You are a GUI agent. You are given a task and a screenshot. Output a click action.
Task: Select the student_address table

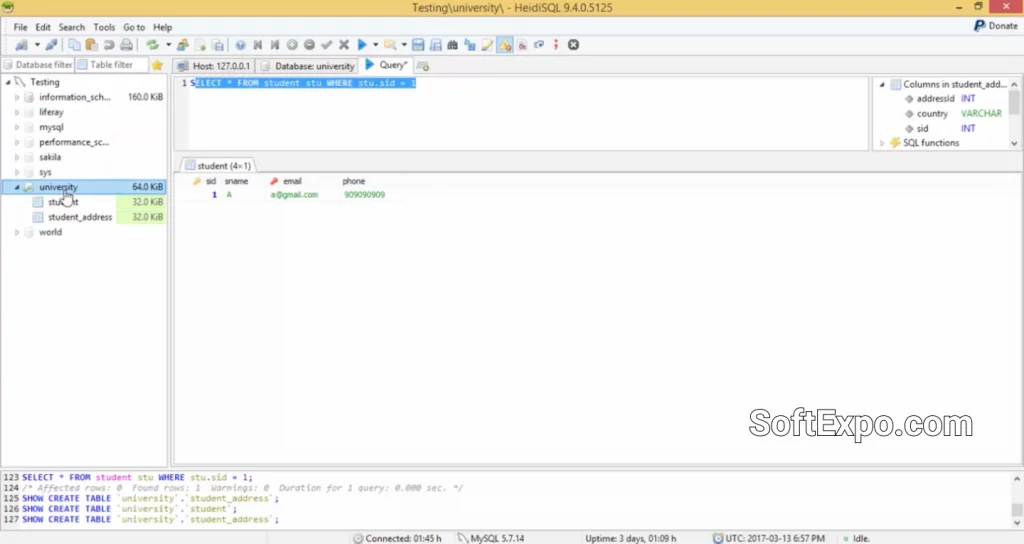80,217
